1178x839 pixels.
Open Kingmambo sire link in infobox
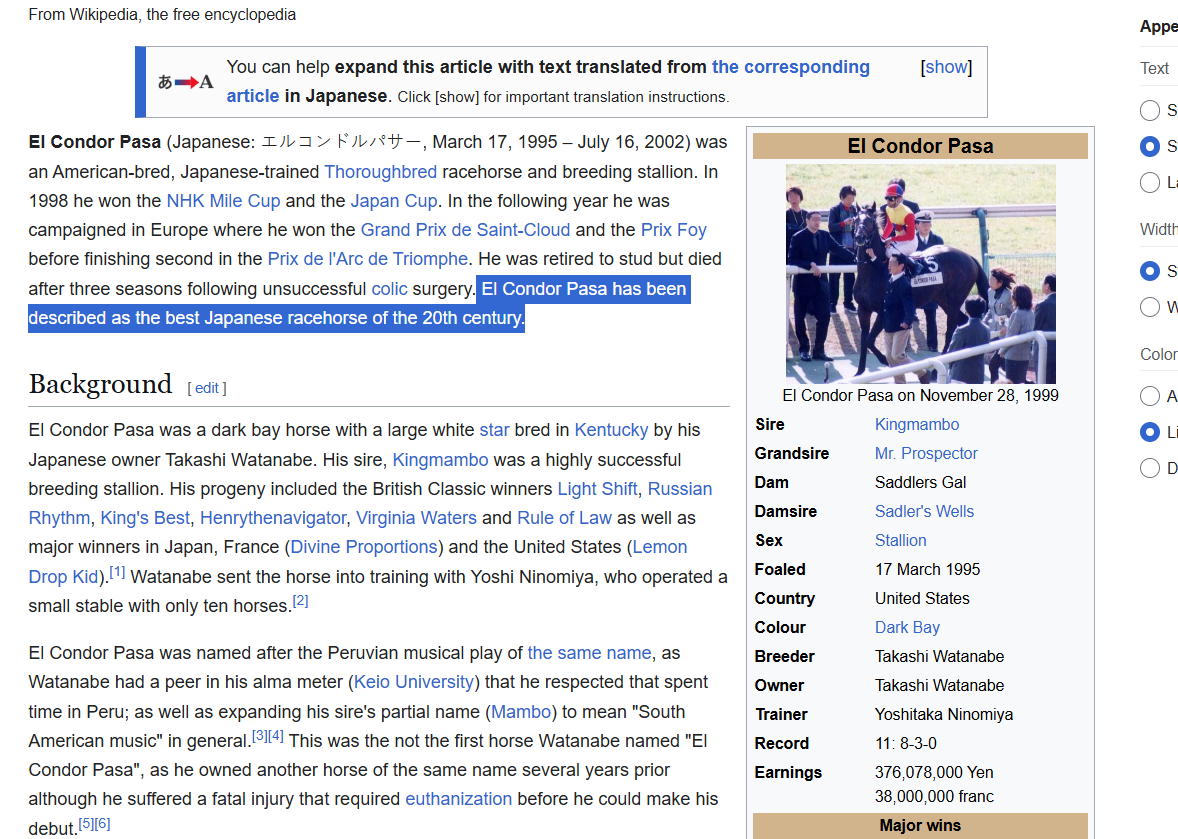pyautogui.click(x=917, y=424)
